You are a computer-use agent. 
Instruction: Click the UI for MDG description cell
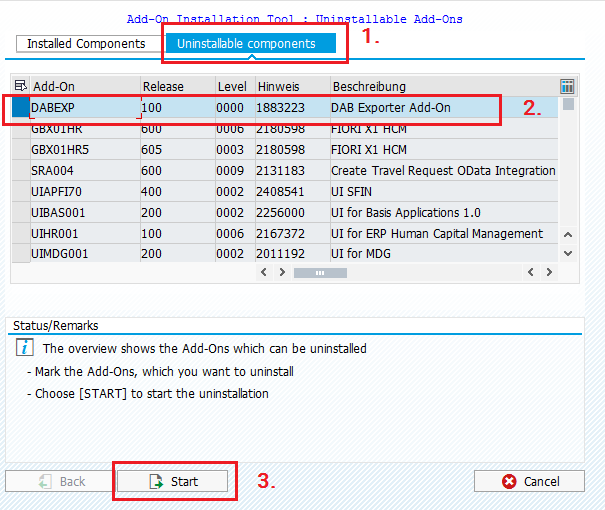tap(440, 254)
